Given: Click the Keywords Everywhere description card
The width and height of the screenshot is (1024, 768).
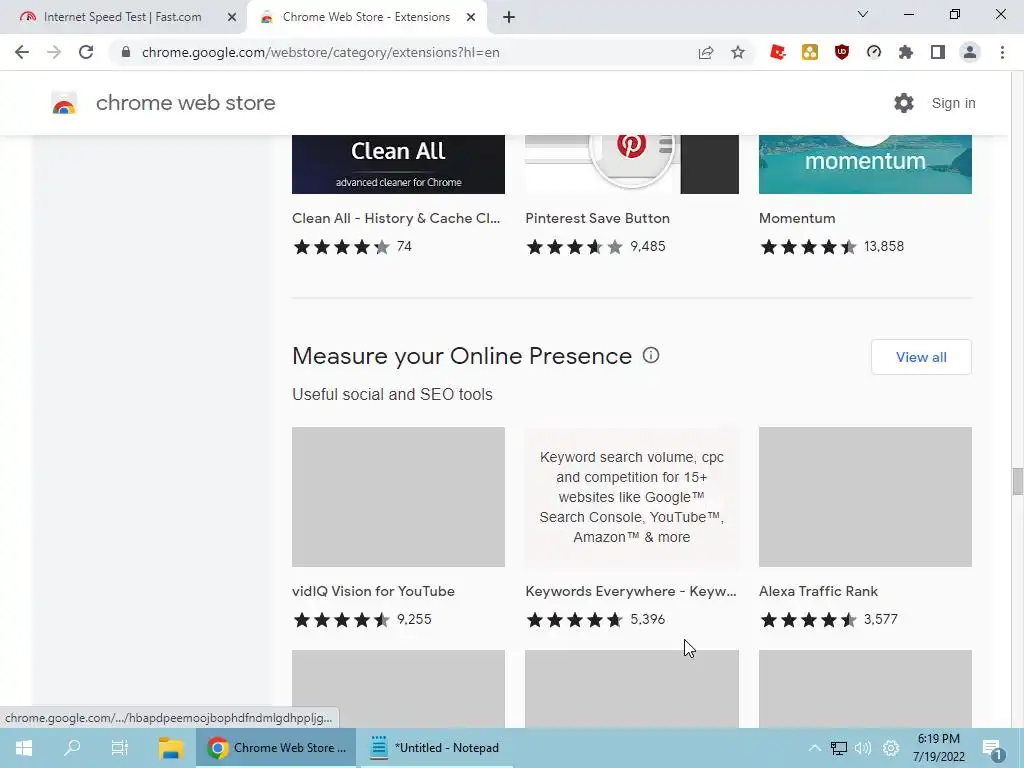Looking at the screenshot, I should tap(632, 497).
